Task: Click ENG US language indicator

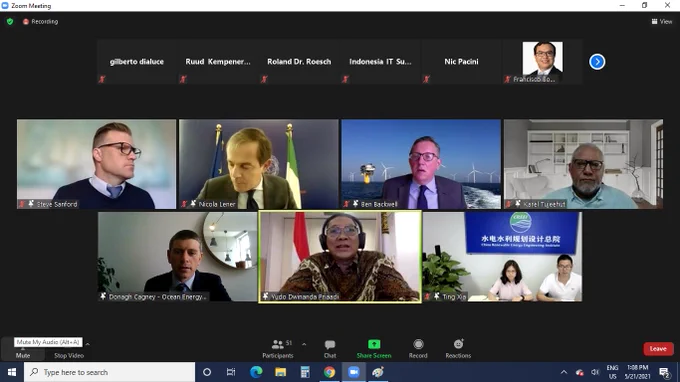Action: coord(612,372)
